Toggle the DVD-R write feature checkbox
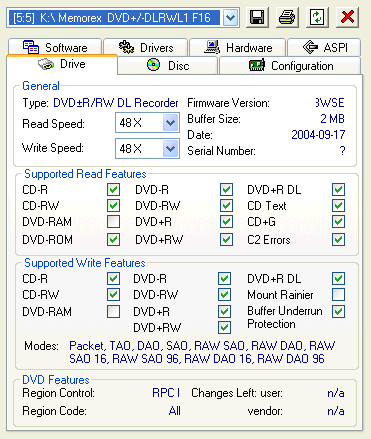The width and height of the screenshot is (371, 439). pos(224,278)
